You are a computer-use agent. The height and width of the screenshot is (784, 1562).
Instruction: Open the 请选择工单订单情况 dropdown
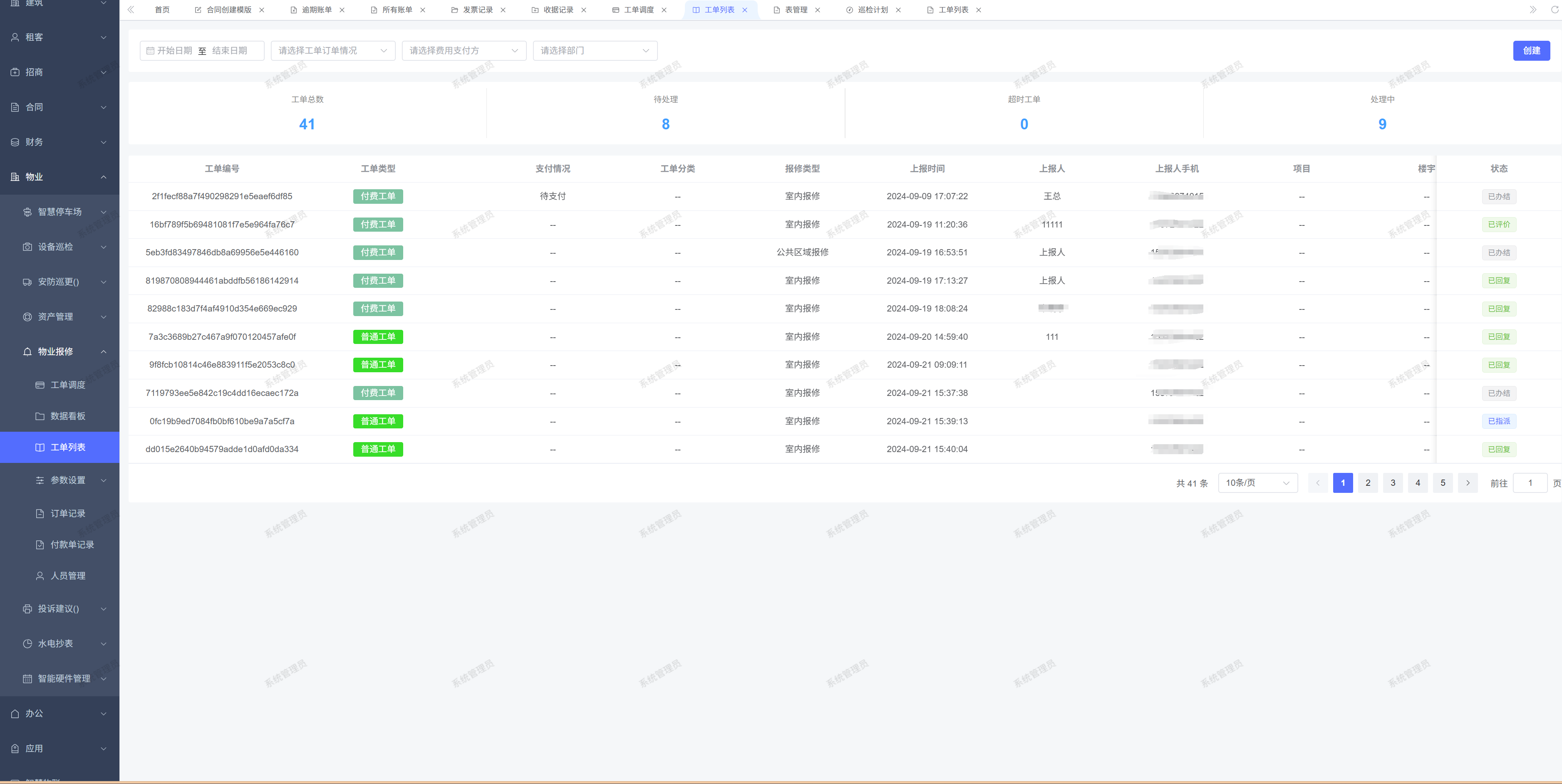(332, 51)
